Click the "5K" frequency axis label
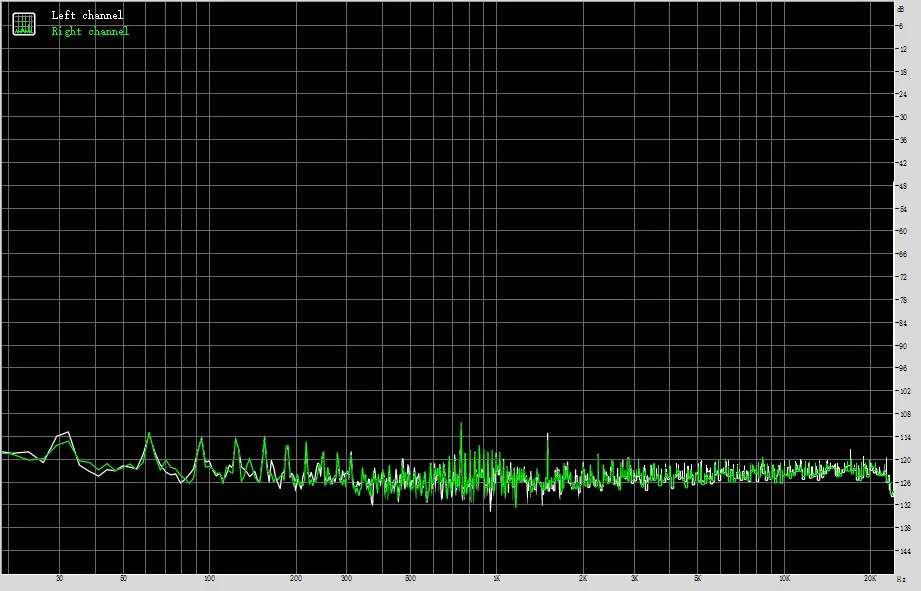 click(x=697, y=579)
